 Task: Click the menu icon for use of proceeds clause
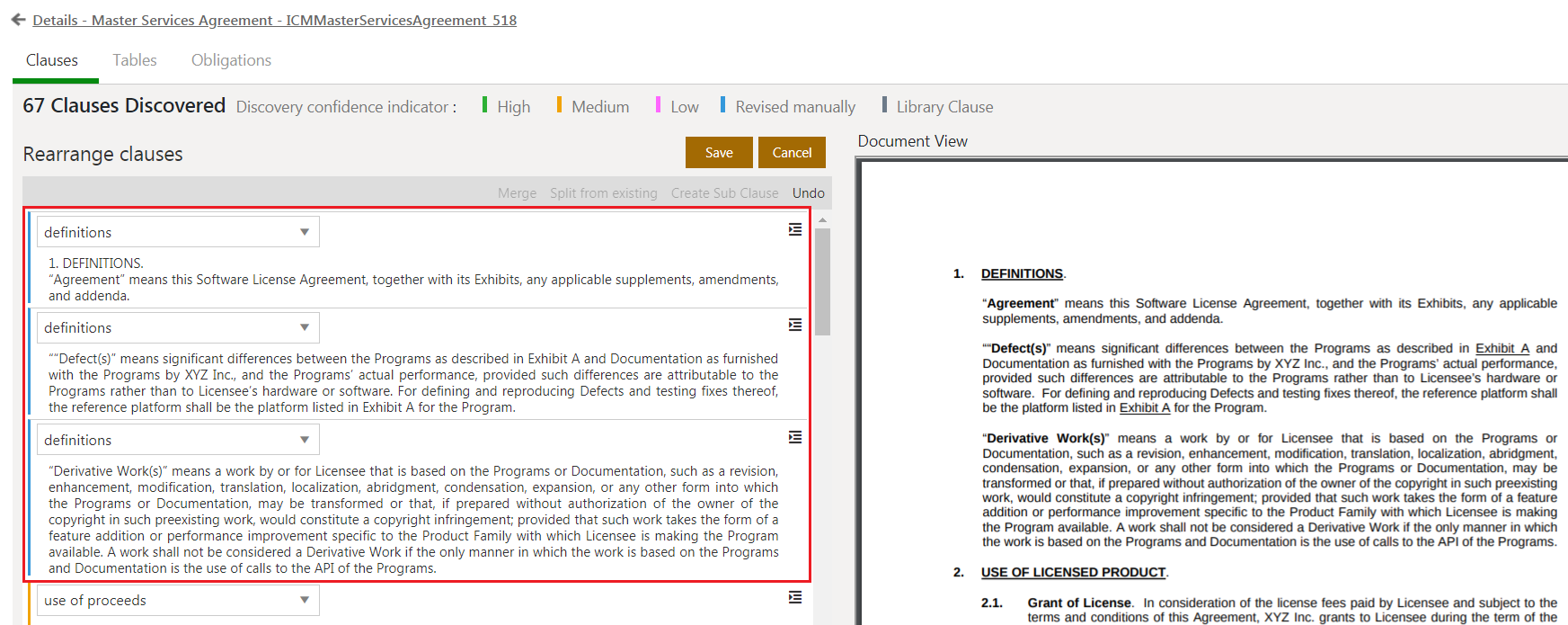tap(795, 597)
